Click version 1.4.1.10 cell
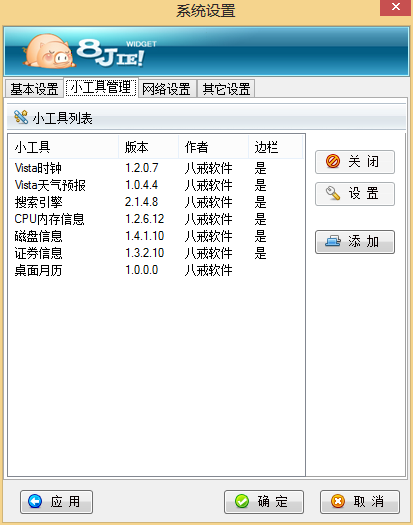Image resolution: width=413 pixels, height=525 pixels. [x=144, y=236]
